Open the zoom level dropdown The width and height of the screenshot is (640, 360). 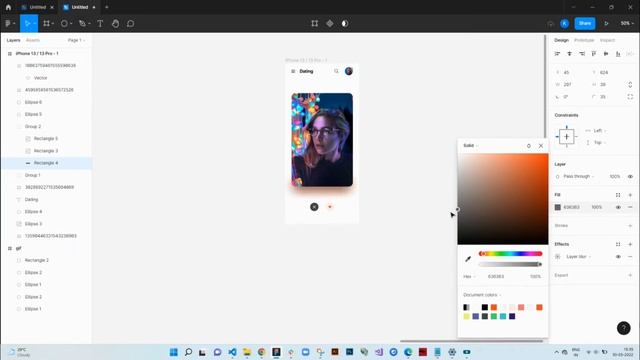pos(627,23)
